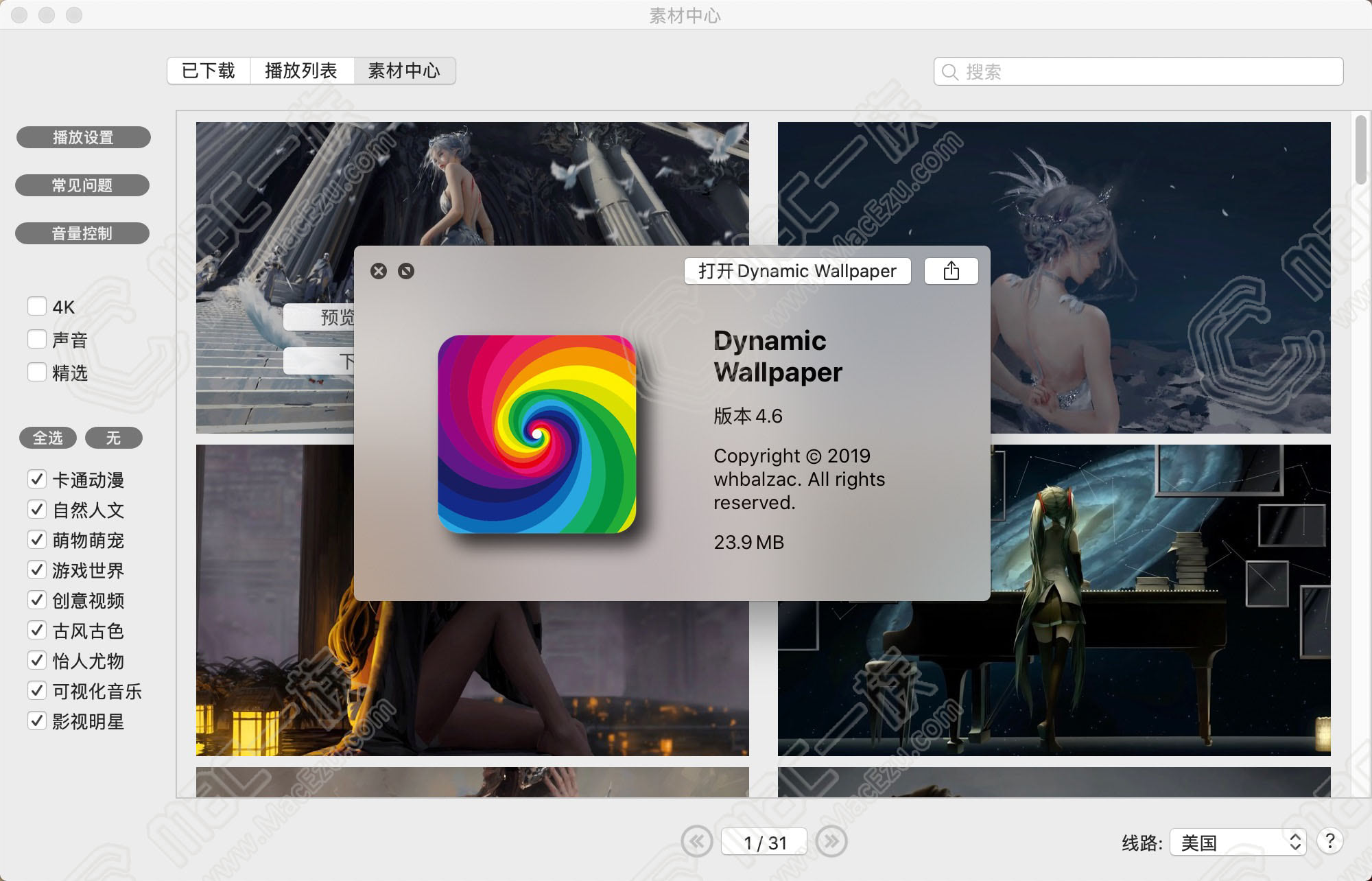This screenshot has width=1372, height=881.
Task: Click 打开 Dynamic Wallpaper button
Action: coord(797,271)
